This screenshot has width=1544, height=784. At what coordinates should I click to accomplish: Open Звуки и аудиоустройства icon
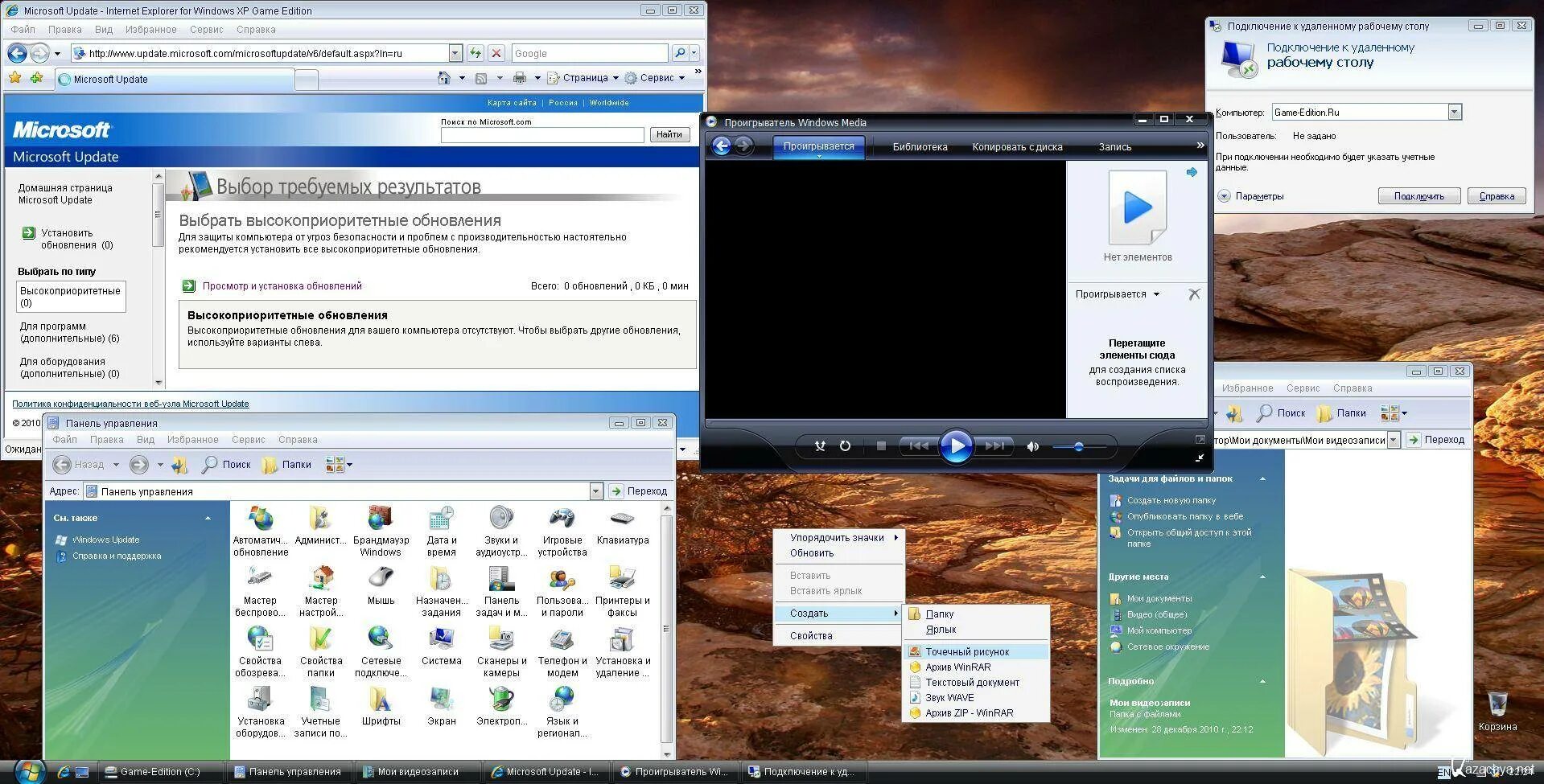pyautogui.click(x=501, y=531)
